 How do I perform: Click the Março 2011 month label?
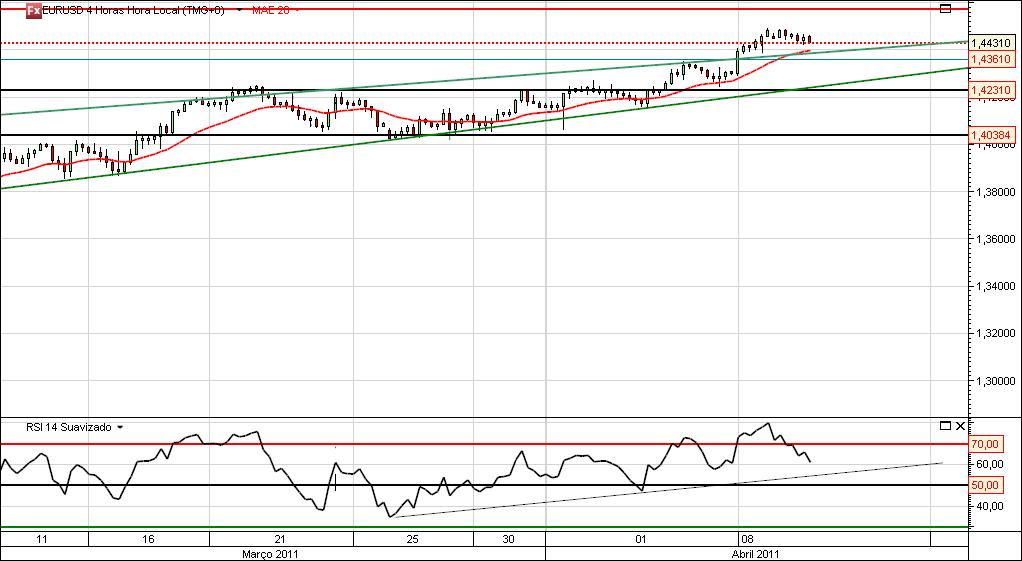[270, 554]
